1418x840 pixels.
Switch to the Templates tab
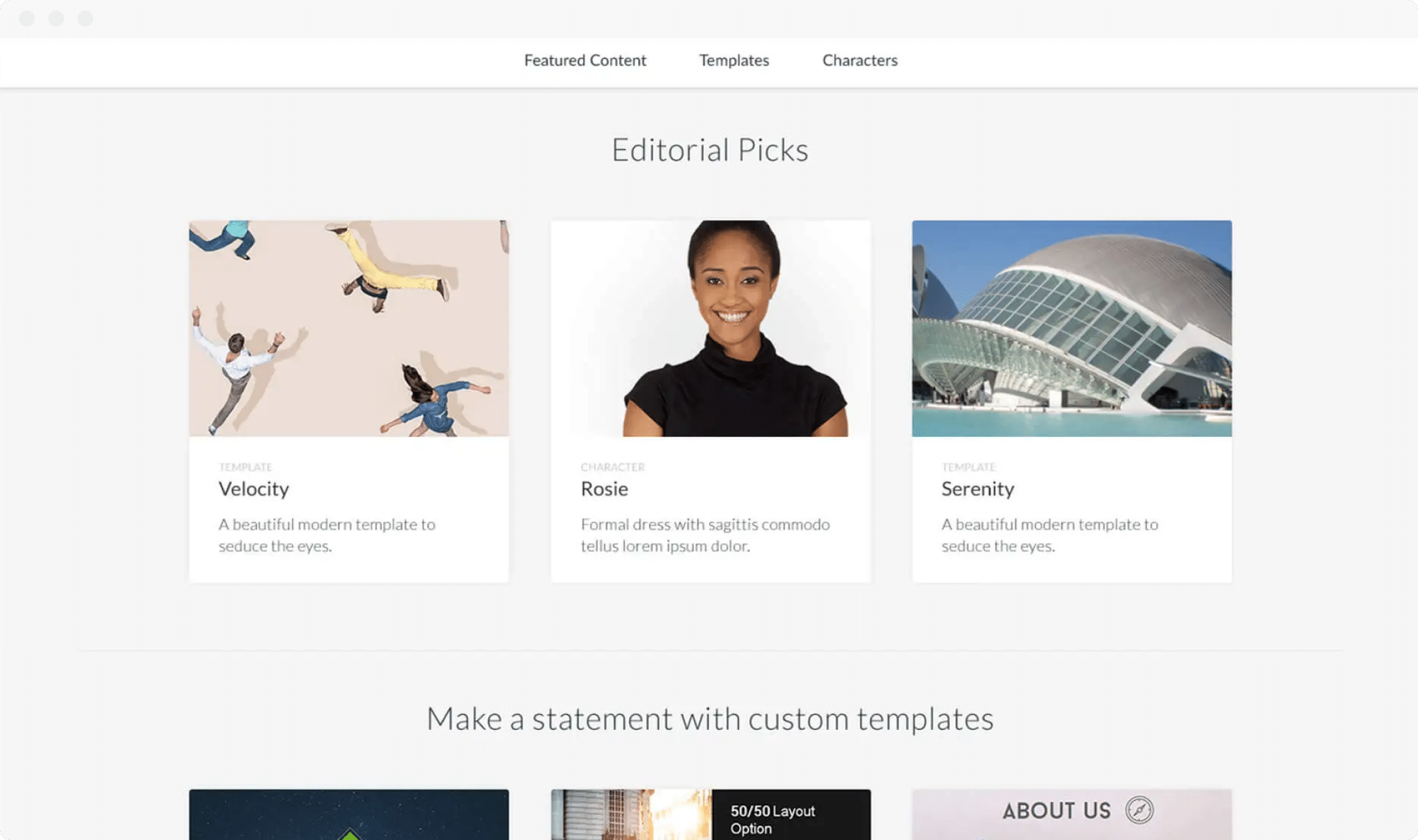[734, 60]
